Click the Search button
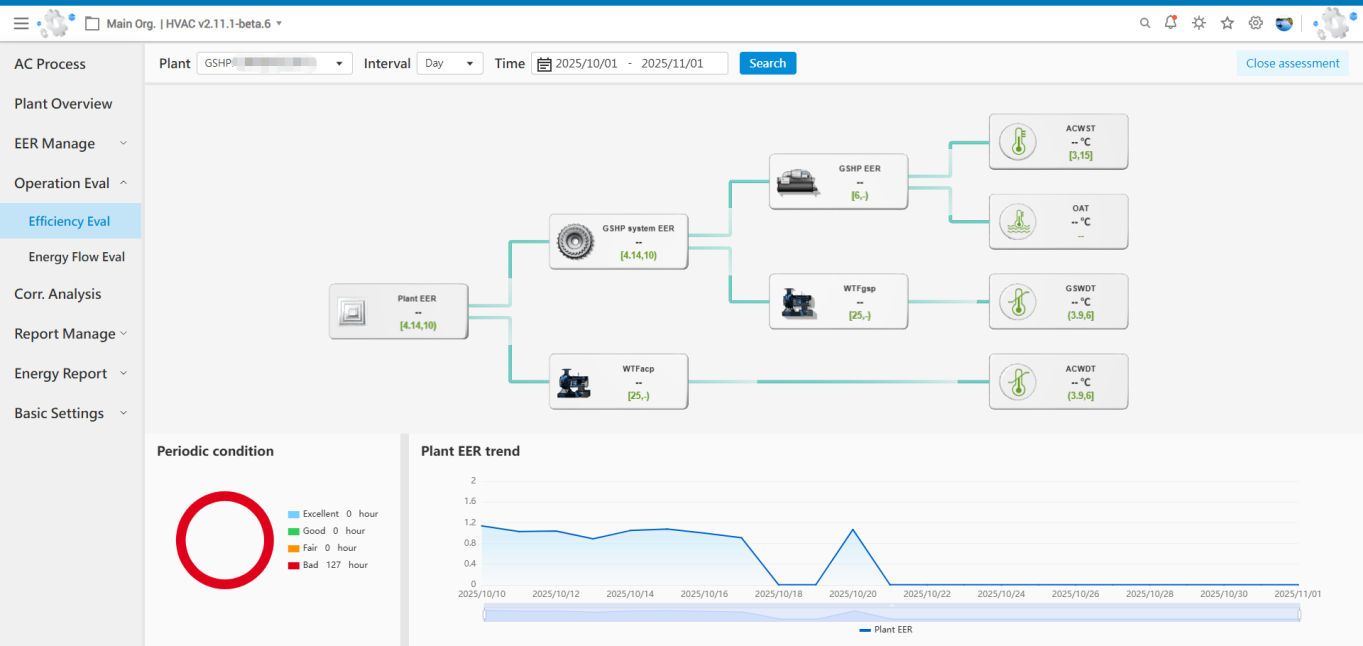This screenshot has height=646, width=1363. pyautogui.click(x=767, y=63)
